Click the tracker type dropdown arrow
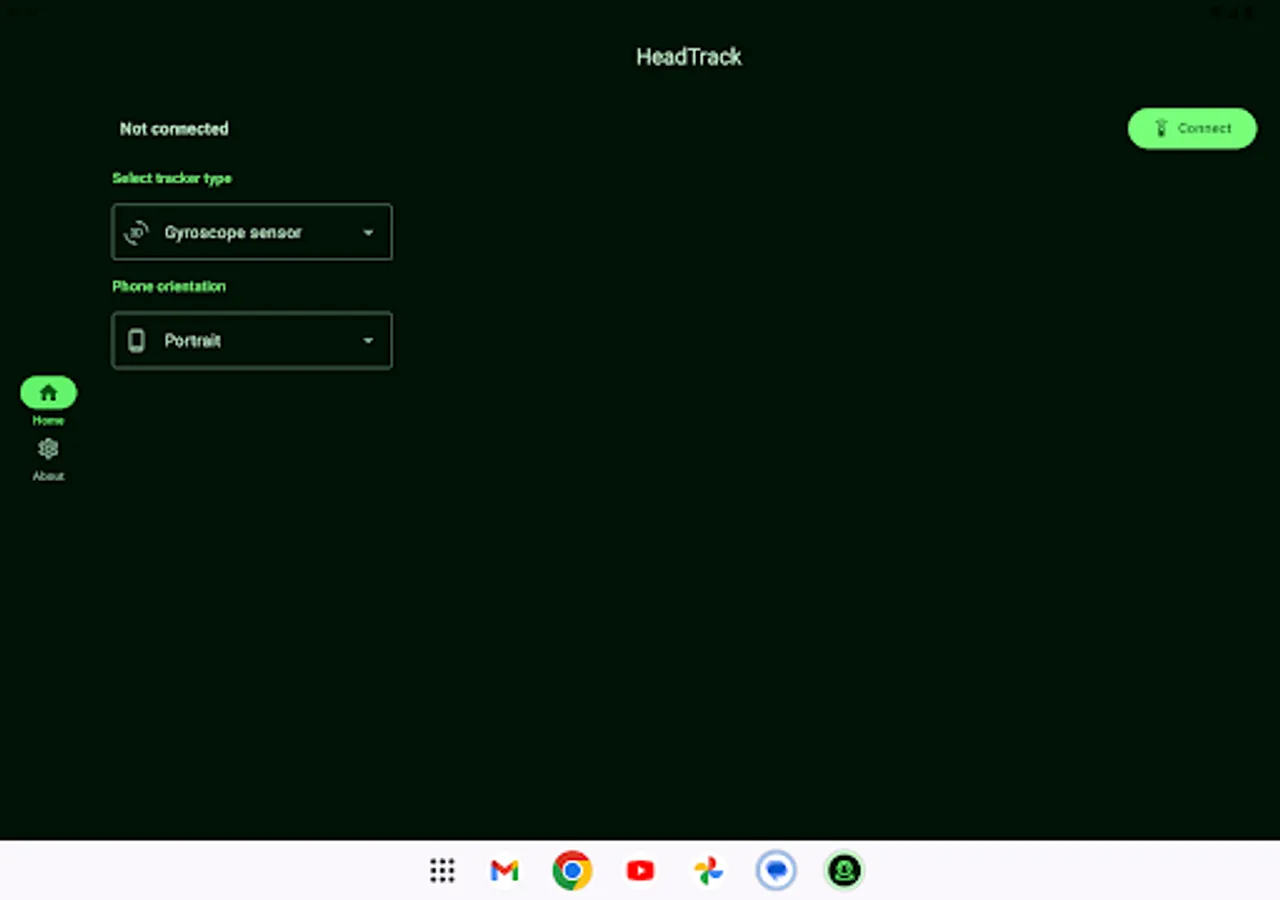The image size is (1280, 900). tap(367, 232)
